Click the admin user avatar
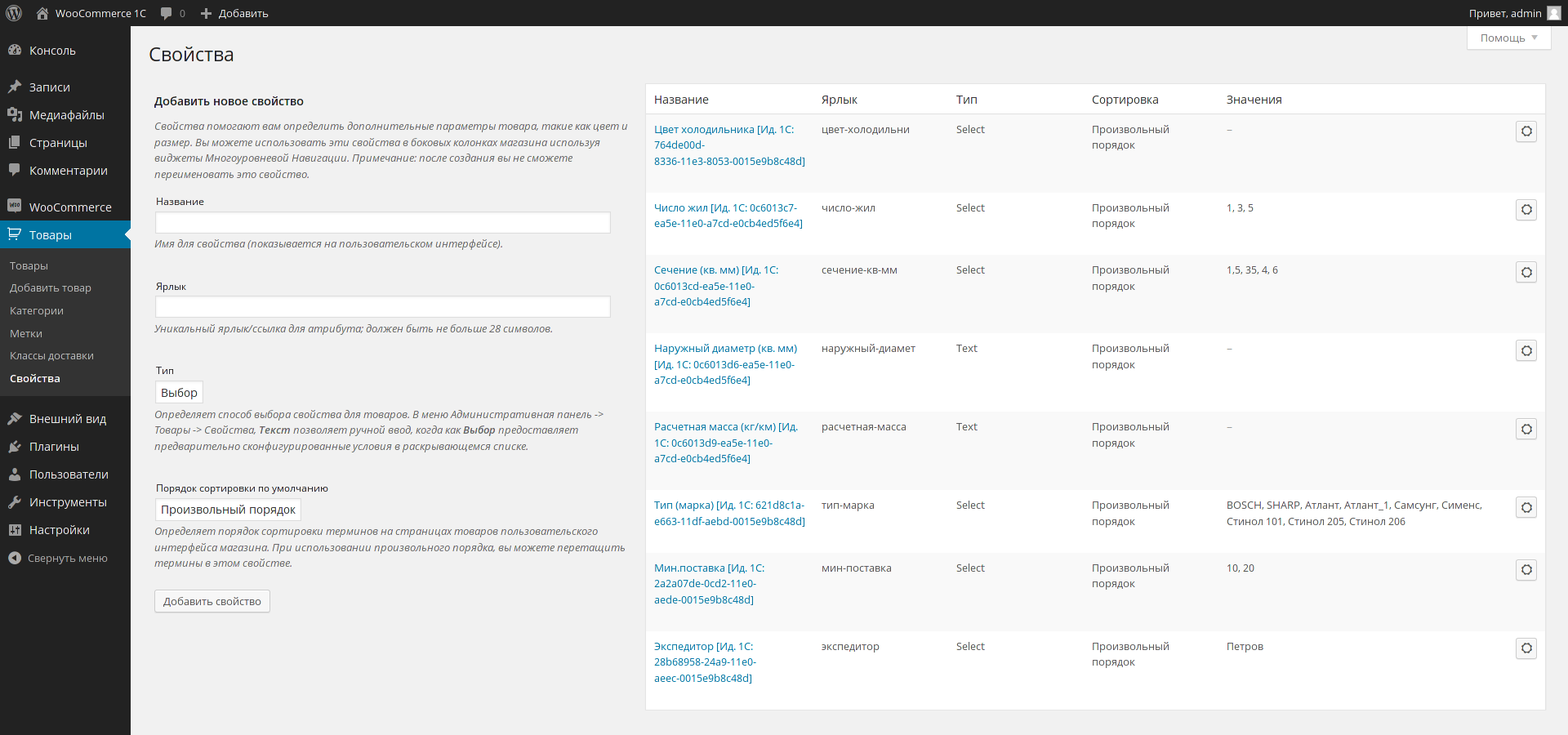This screenshot has height=735, width=1568. [1553, 13]
